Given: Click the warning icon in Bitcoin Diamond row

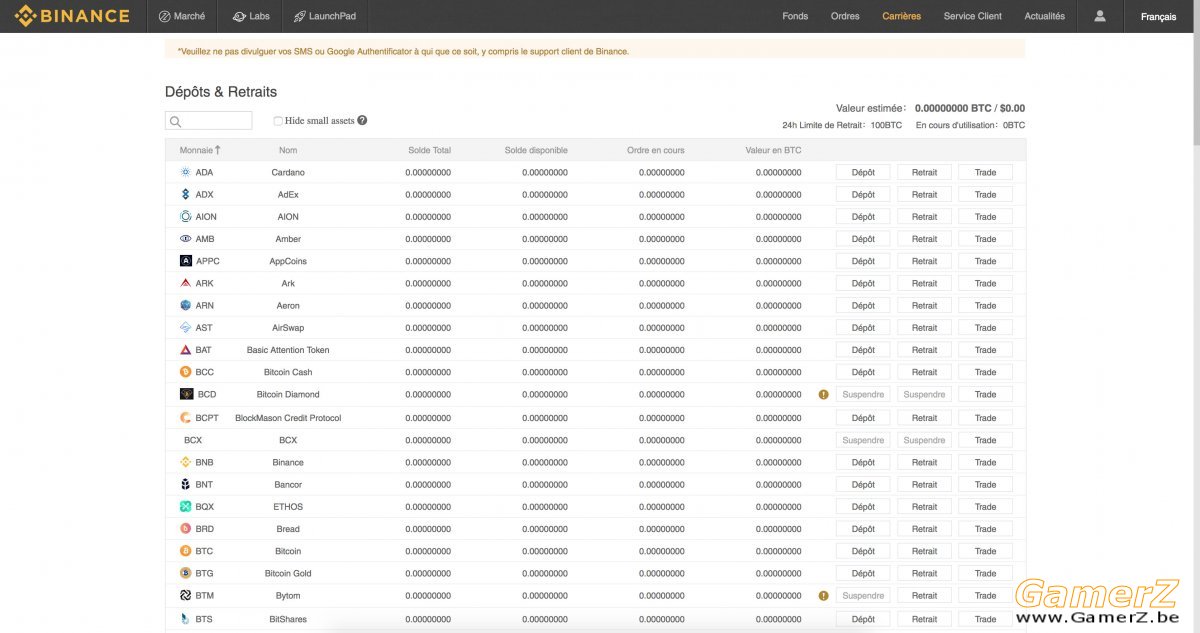Looking at the screenshot, I should (824, 394).
